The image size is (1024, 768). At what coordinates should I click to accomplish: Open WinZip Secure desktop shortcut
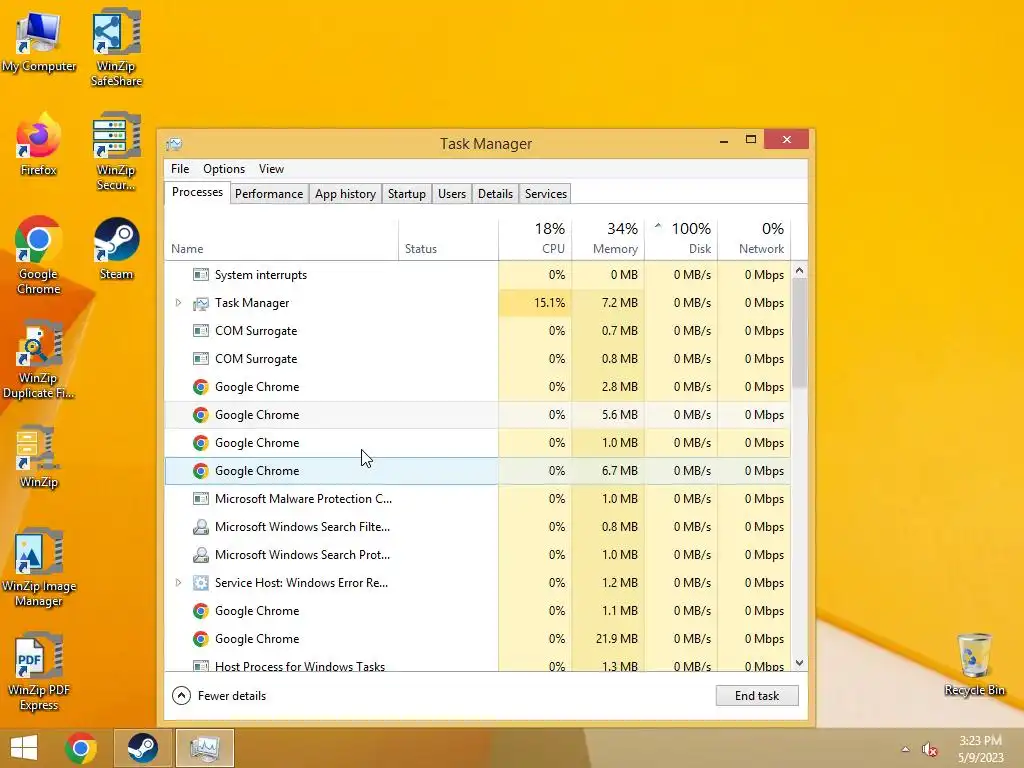pos(116,152)
